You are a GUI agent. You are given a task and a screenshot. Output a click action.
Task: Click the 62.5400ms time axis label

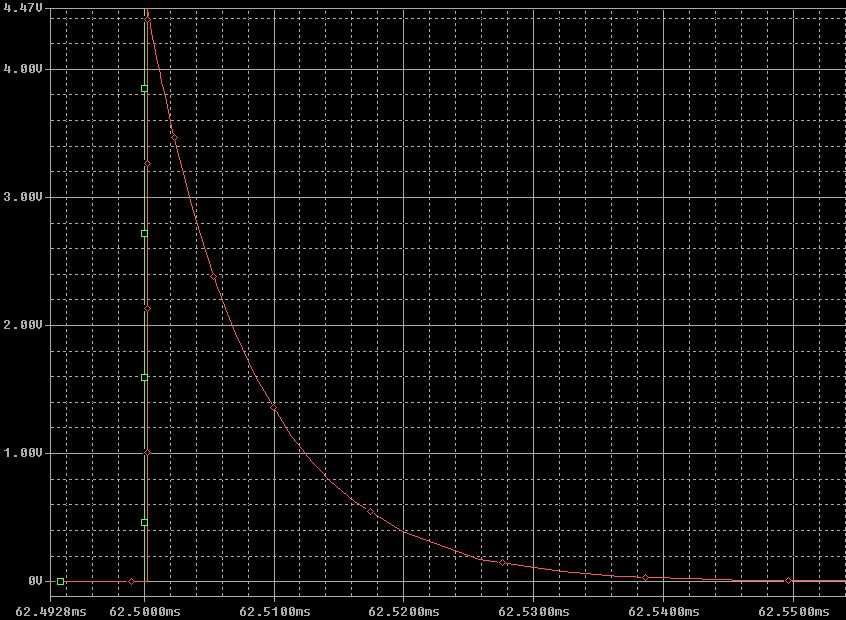(664, 612)
